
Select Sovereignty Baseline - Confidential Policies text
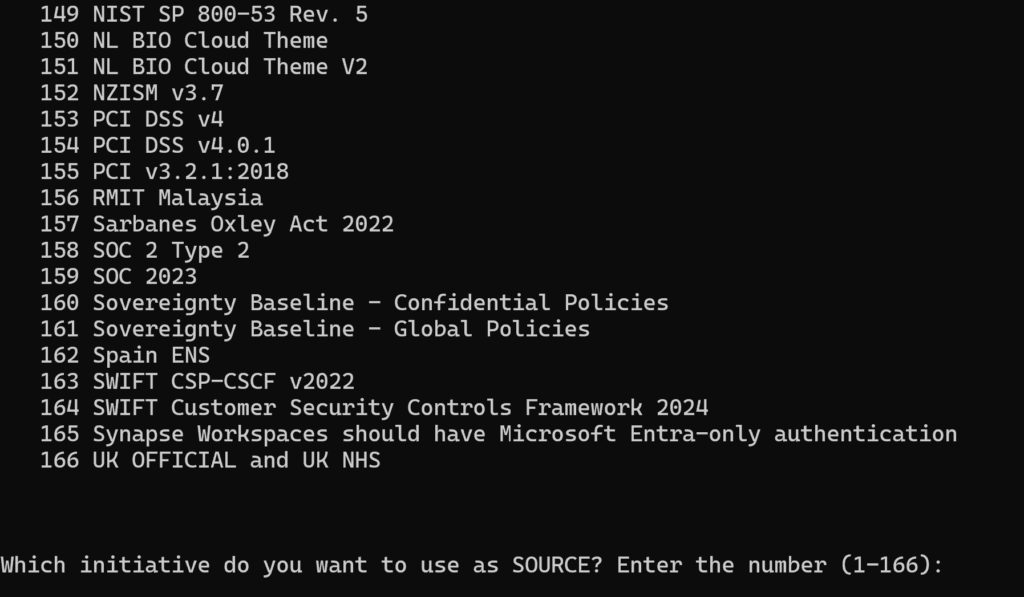pos(381,302)
